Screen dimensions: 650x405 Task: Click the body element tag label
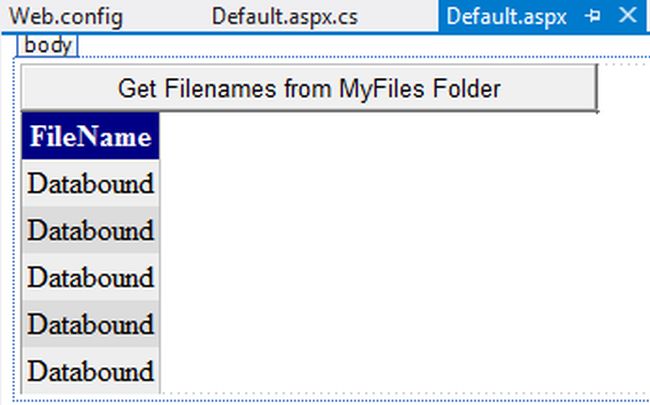click(47, 46)
